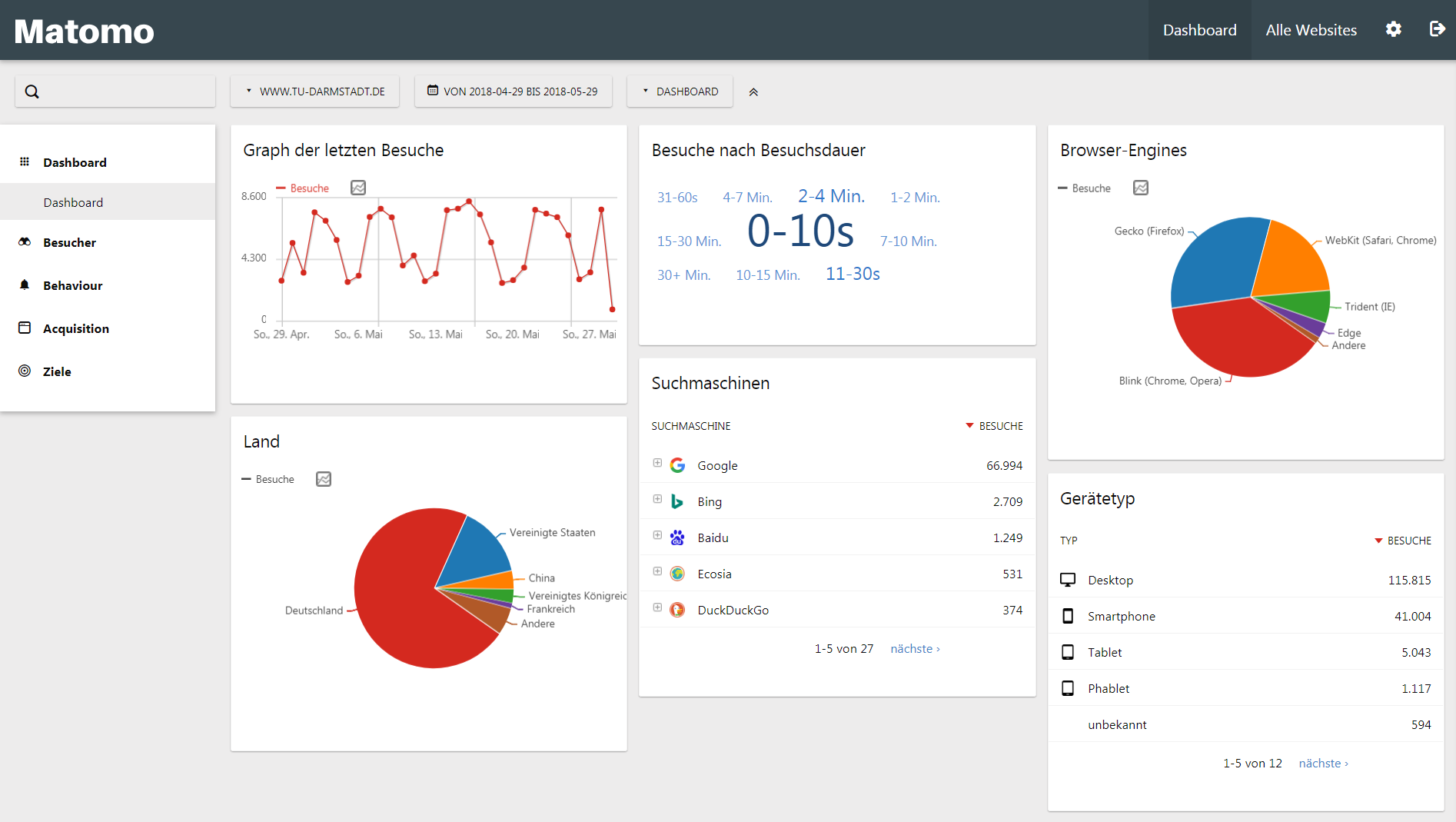Click the metrics picker icon in visits graph
This screenshot has height=822, width=1456.
358,188
